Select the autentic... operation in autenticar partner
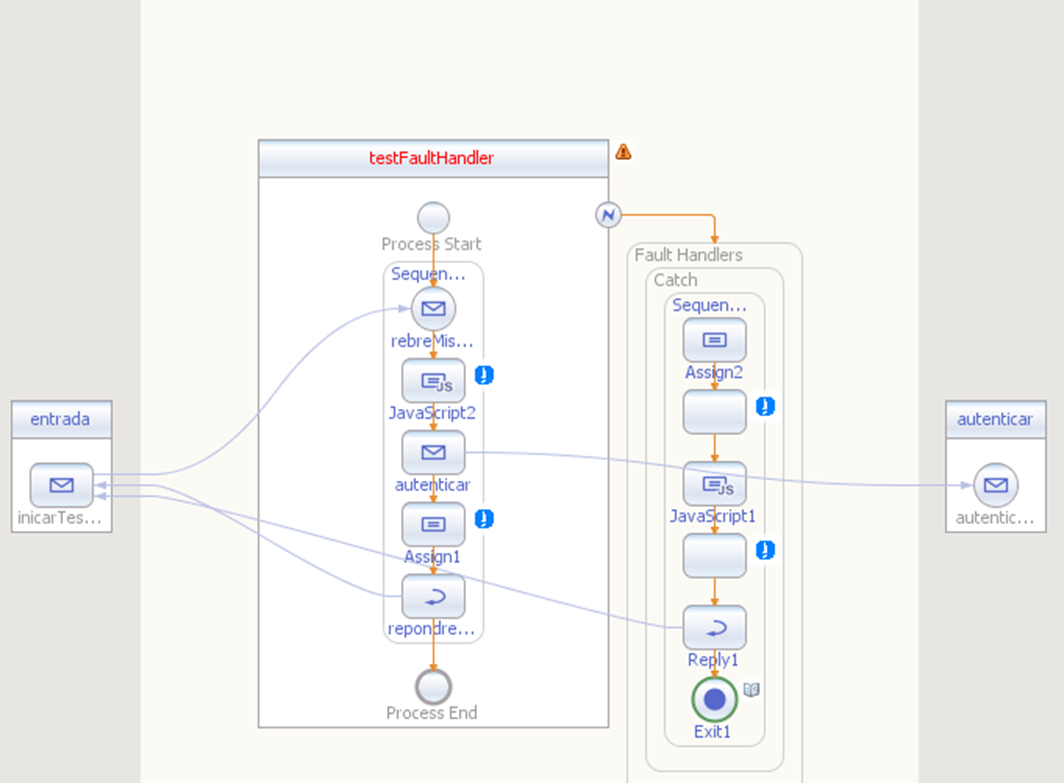This screenshot has height=783, width=1064. [x=995, y=485]
